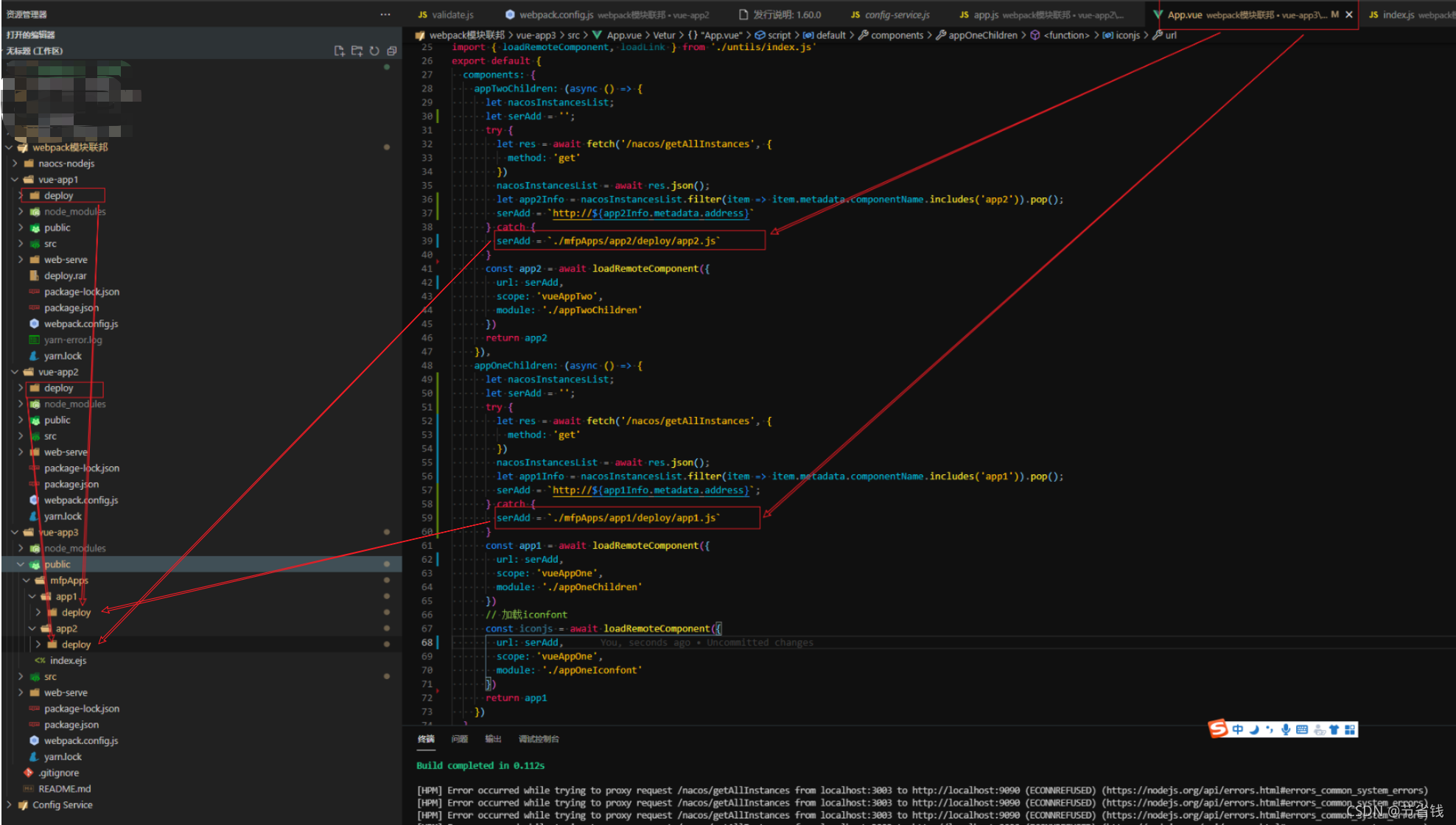Click the New File icon in explorer

(x=339, y=51)
